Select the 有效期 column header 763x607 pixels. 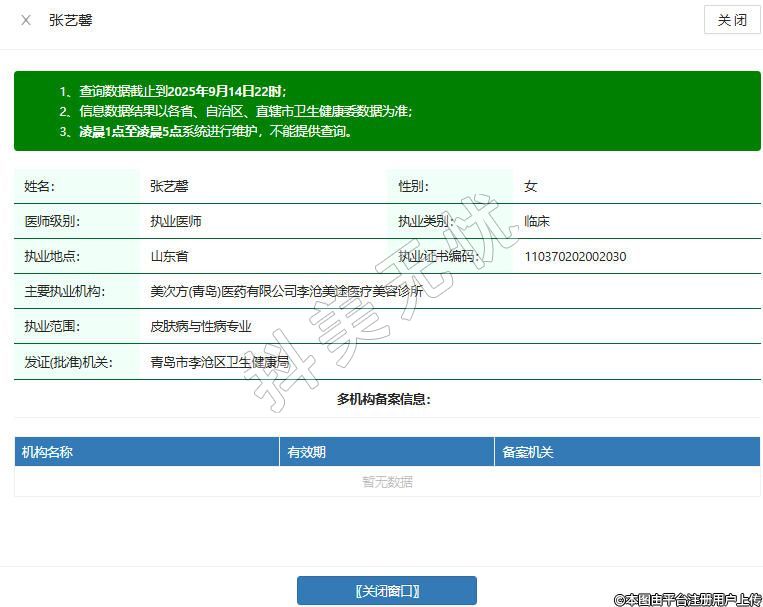click(307, 452)
